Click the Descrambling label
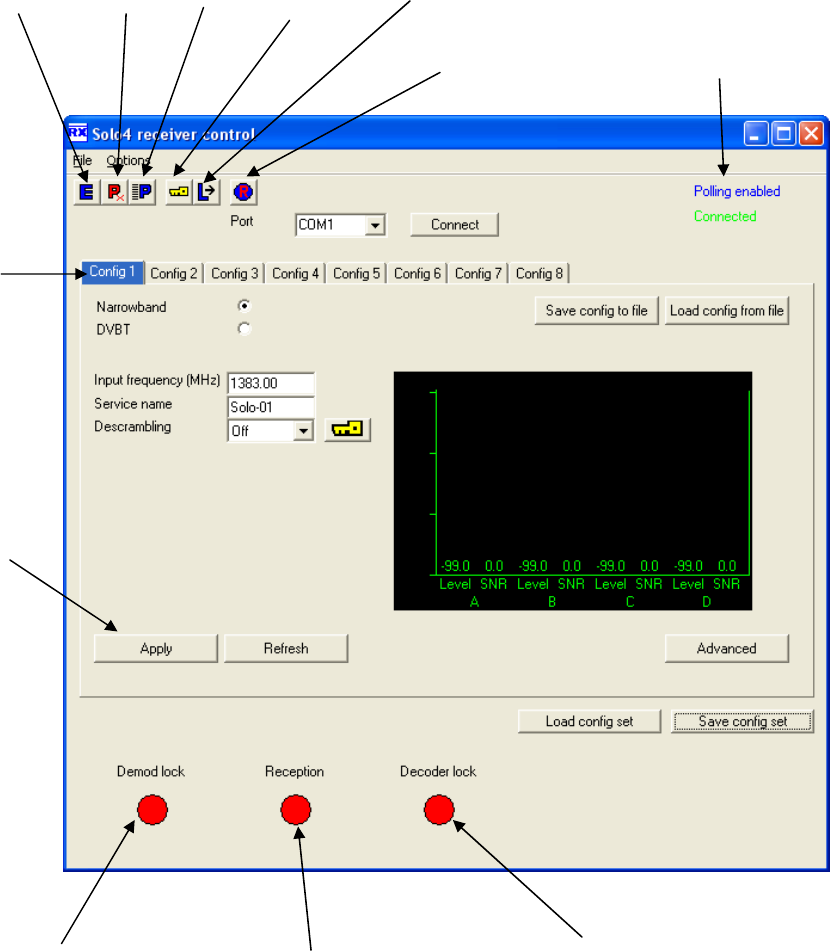 click(x=132, y=426)
